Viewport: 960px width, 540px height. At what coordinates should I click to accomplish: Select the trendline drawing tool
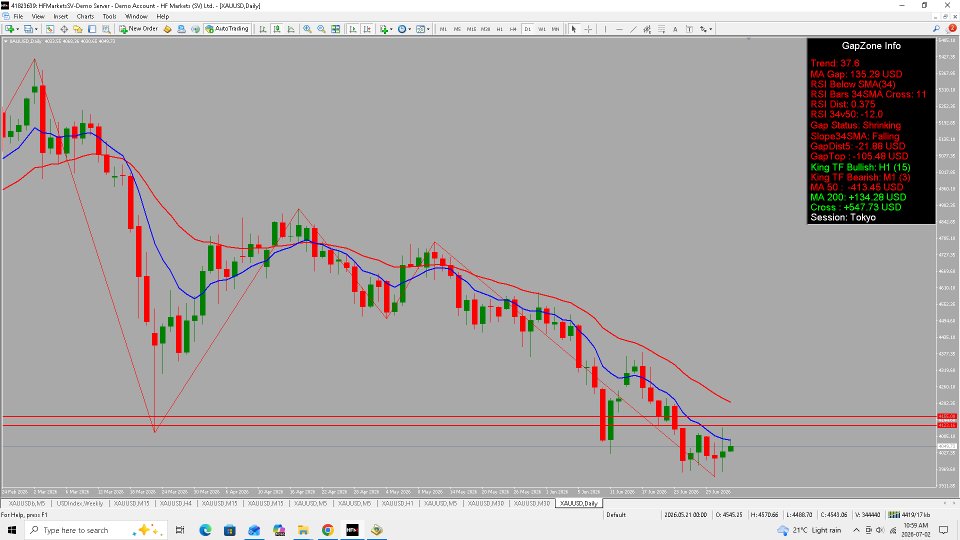[634, 29]
